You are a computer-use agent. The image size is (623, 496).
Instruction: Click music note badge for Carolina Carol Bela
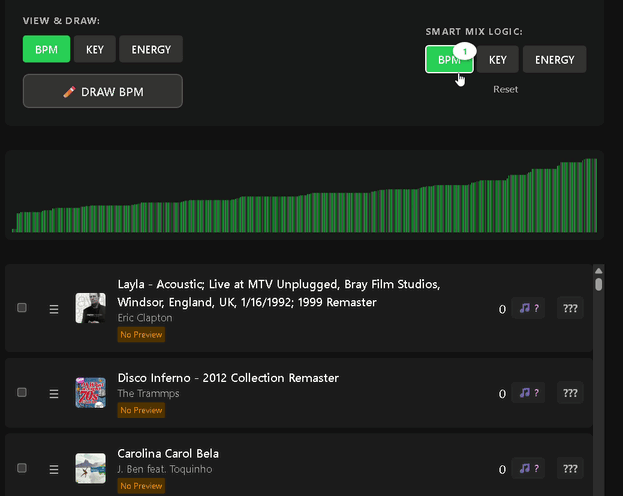(x=529, y=468)
